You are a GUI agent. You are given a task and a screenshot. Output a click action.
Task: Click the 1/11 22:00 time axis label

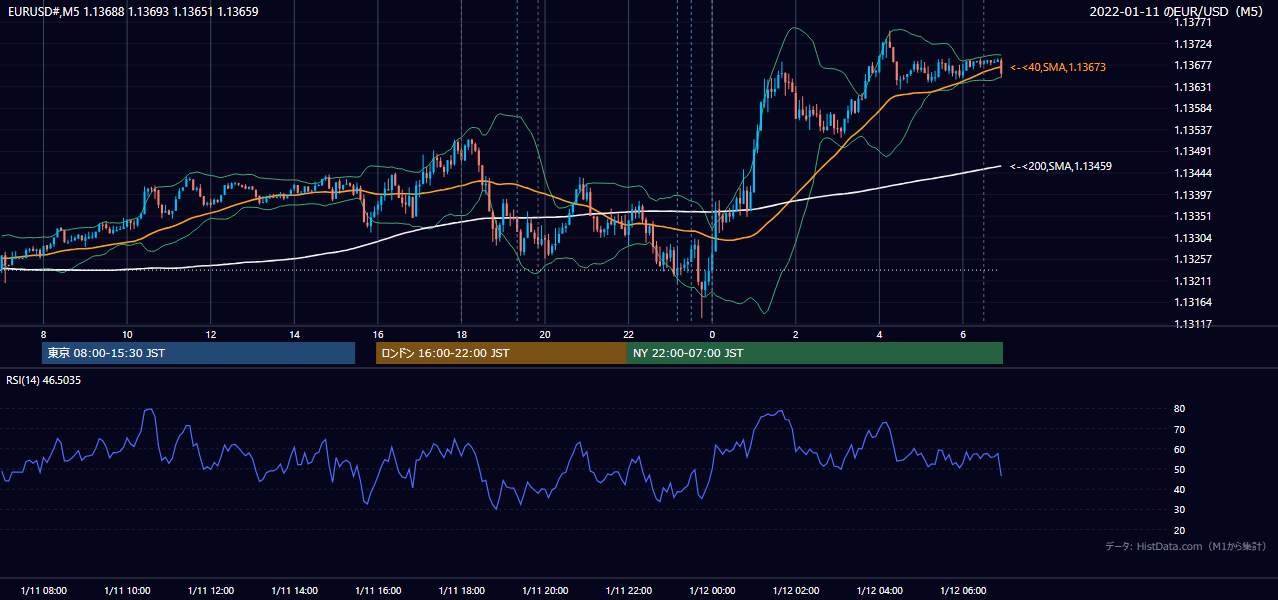pyautogui.click(x=628, y=591)
